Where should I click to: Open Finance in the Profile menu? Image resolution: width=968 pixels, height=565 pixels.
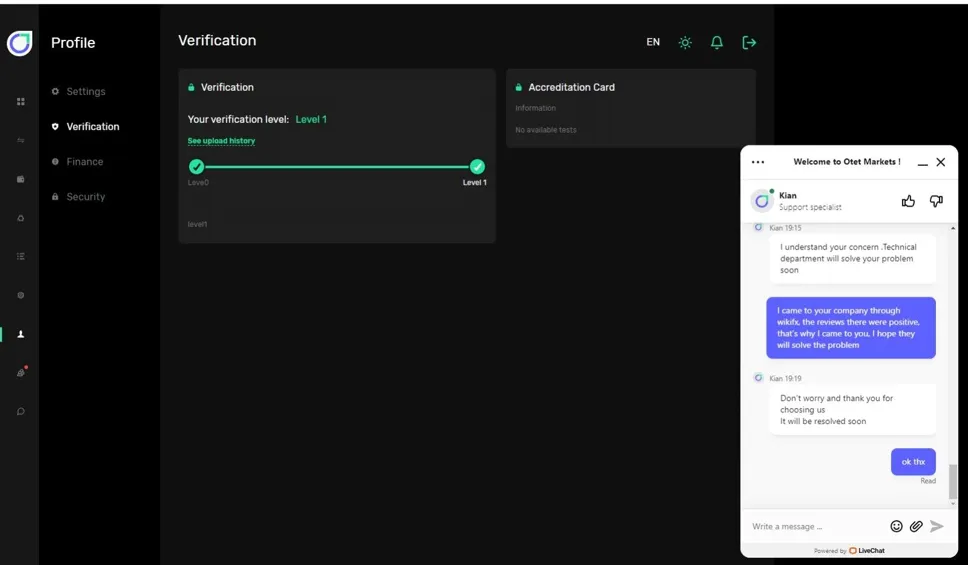(x=77, y=162)
